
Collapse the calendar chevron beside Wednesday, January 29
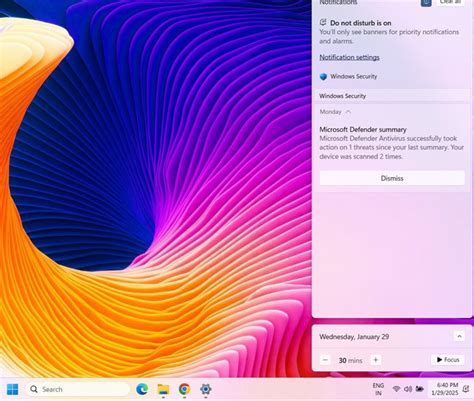pos(459,336)
